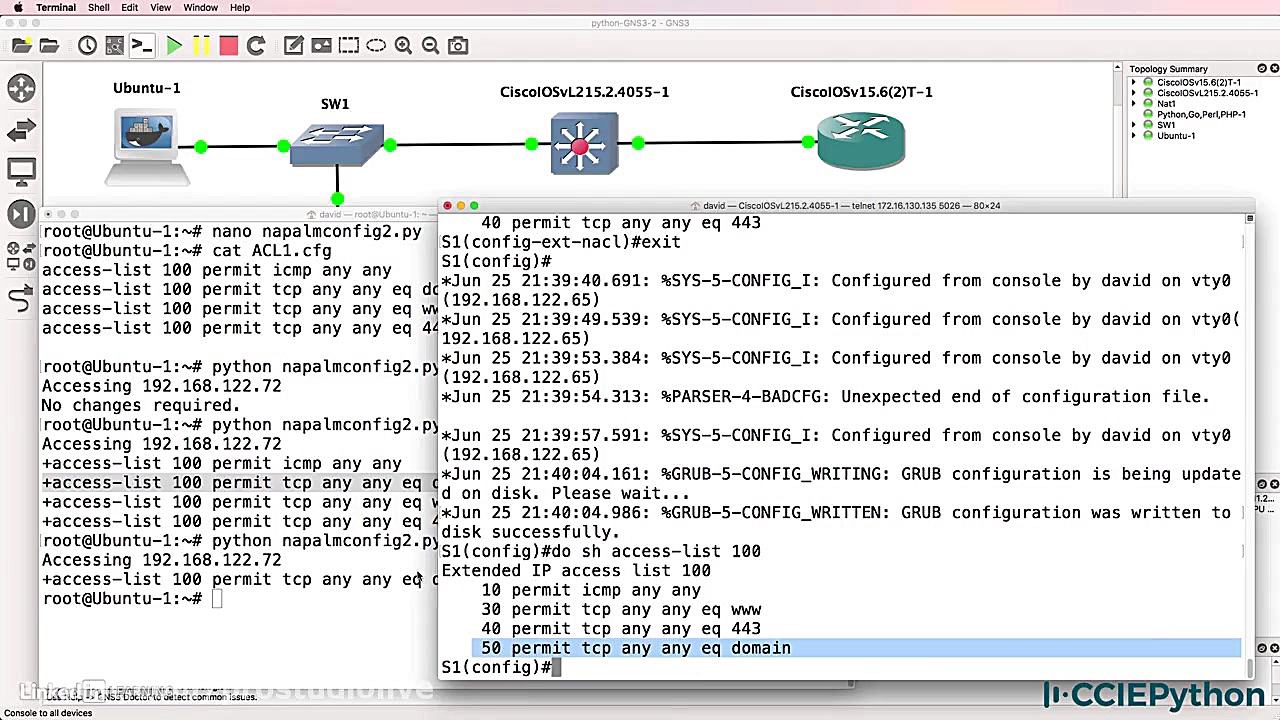The width and height of the screenshot is (1280, 720).
Task: Browse routers in device sidebar
Action: tap(21, 88)
